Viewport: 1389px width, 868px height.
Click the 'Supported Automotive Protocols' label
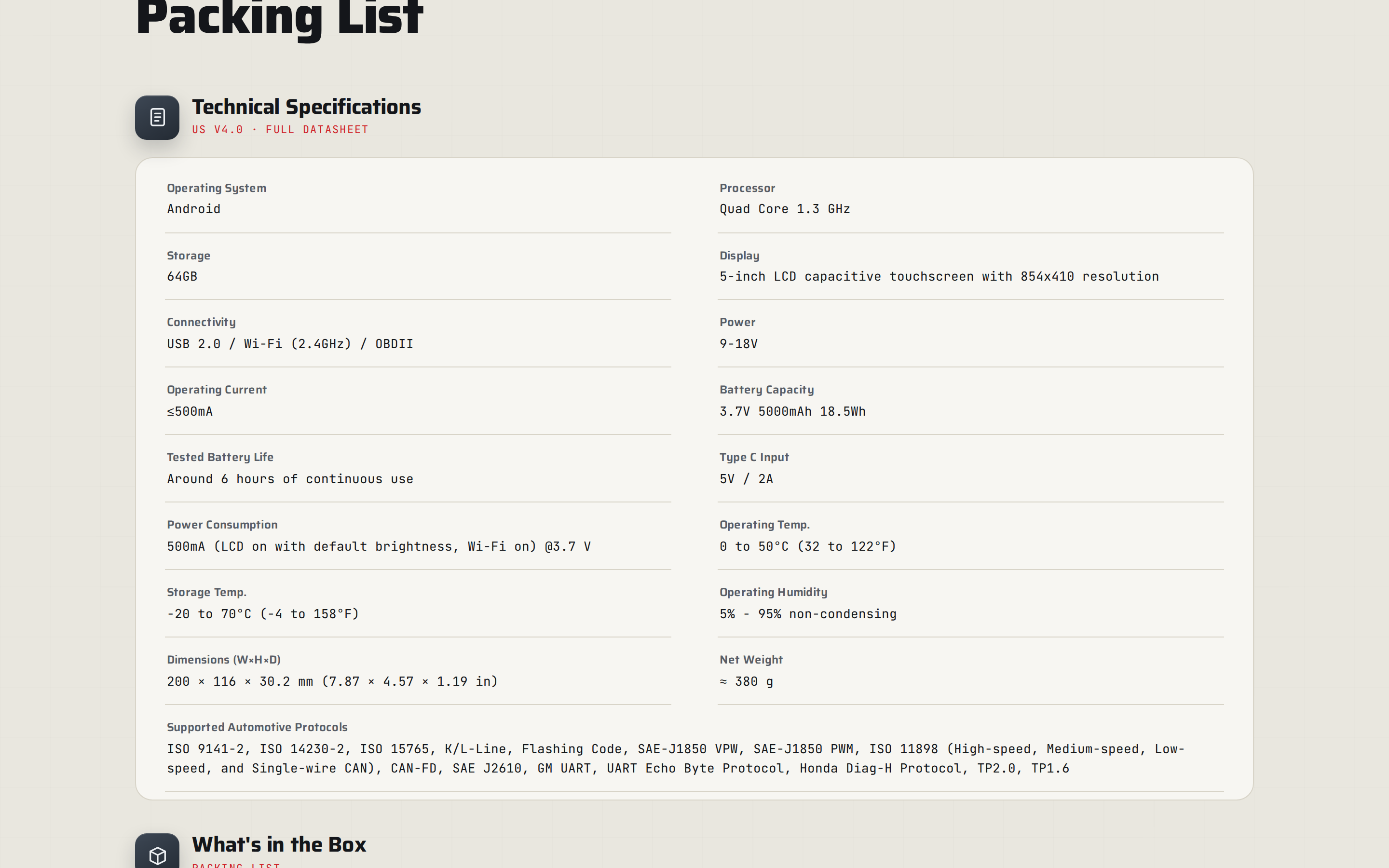pyautogui.click(x=257, y=727)
